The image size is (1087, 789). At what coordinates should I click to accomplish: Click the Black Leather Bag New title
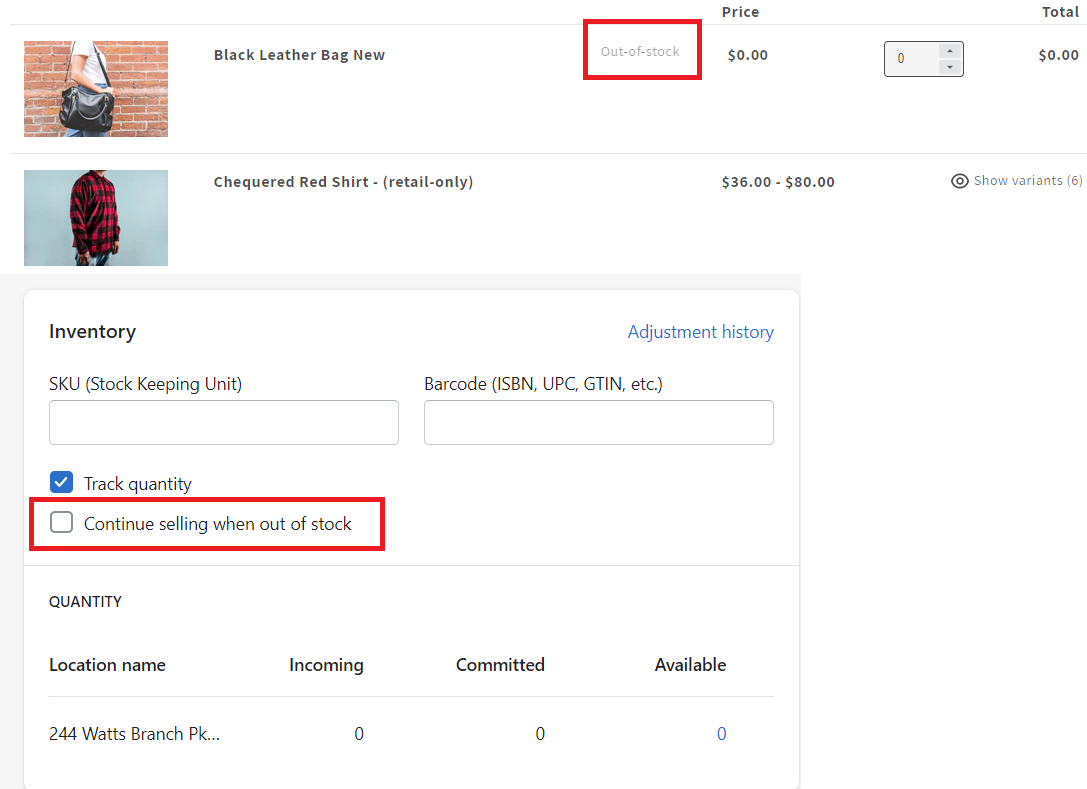tap(299, 55)
